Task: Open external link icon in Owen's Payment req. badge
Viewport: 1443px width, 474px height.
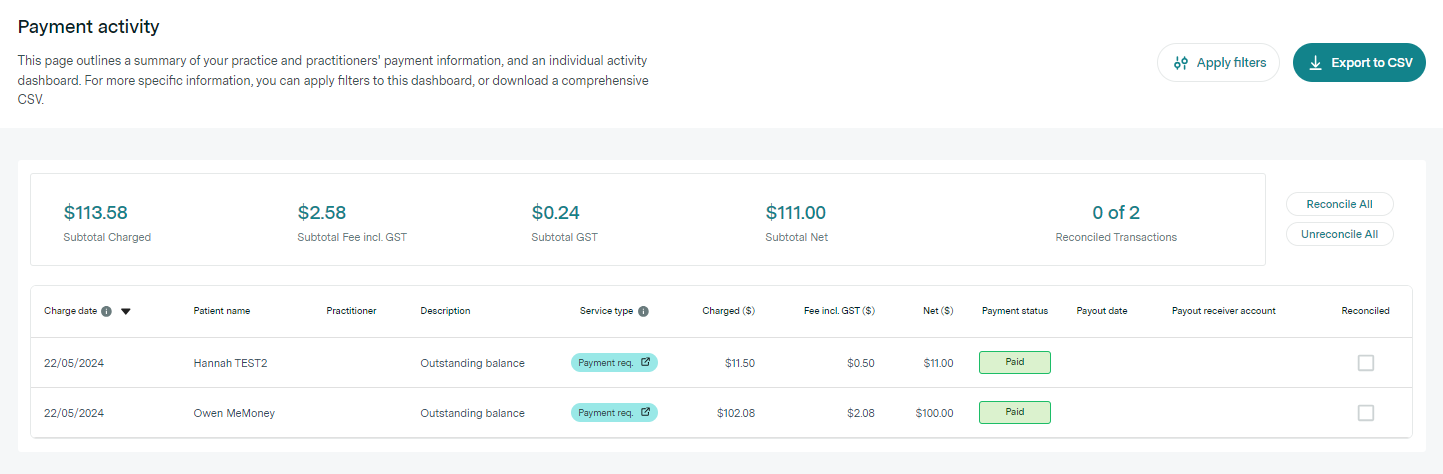Action: (645, 412)
